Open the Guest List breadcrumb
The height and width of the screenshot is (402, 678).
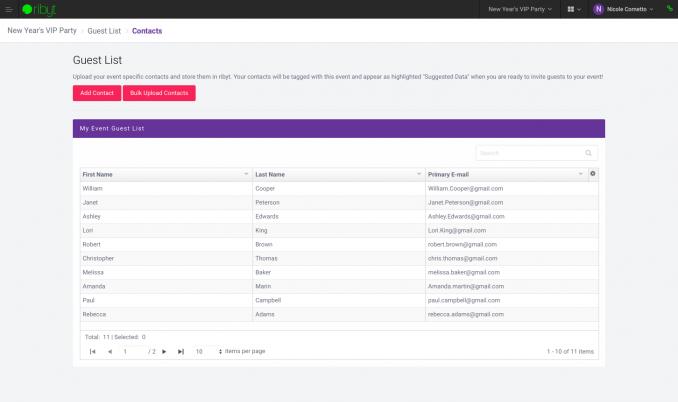(x=105, y=31)
